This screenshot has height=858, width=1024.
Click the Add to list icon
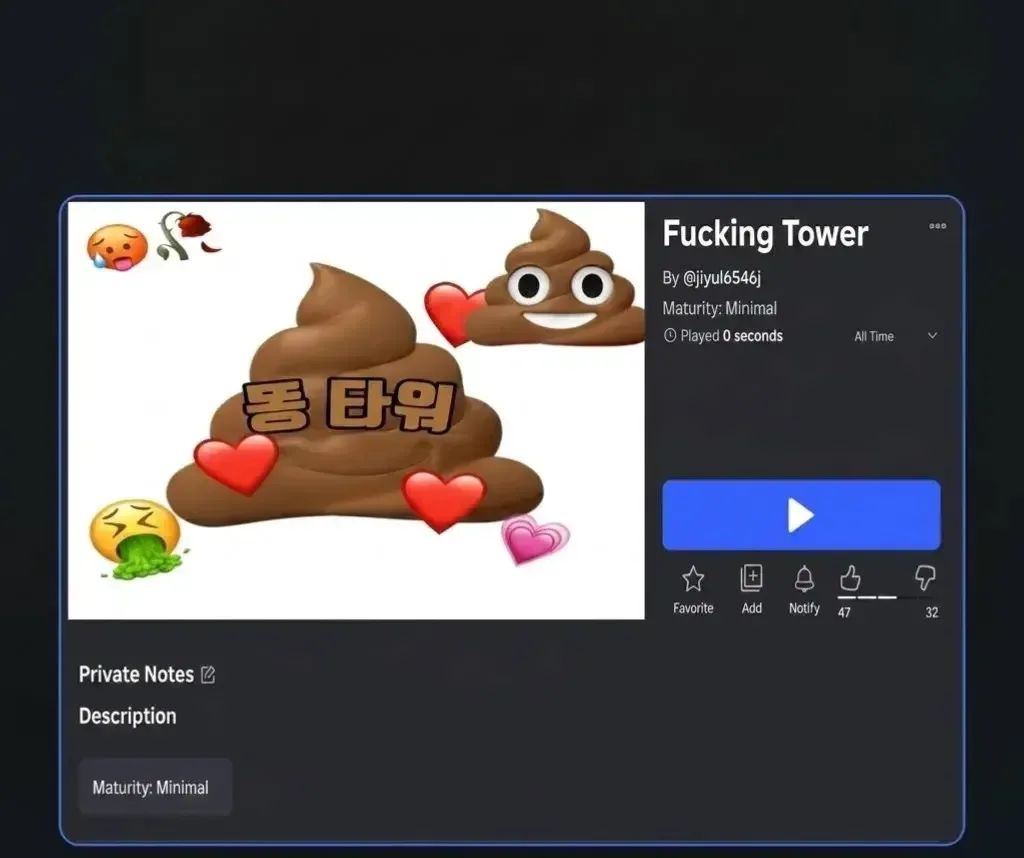pyautogui.click(x=751, y=579)
